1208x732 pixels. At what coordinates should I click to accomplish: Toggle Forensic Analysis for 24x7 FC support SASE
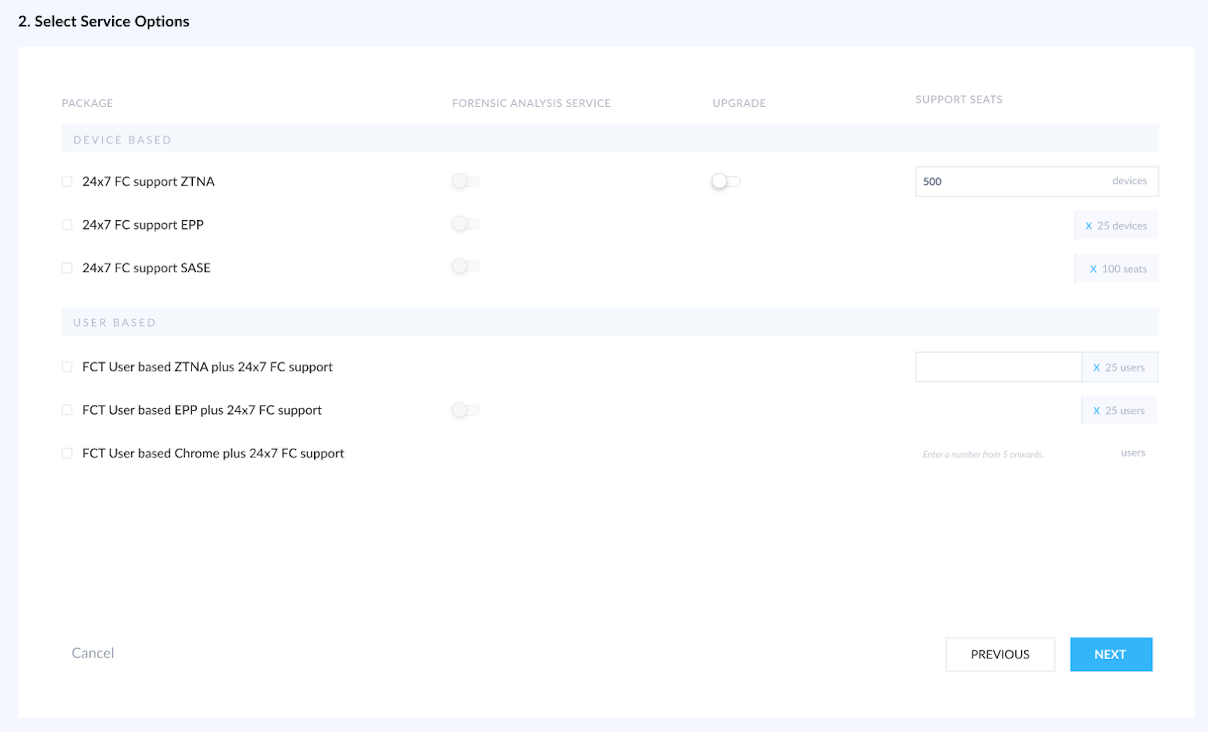(x=465, y=267)
